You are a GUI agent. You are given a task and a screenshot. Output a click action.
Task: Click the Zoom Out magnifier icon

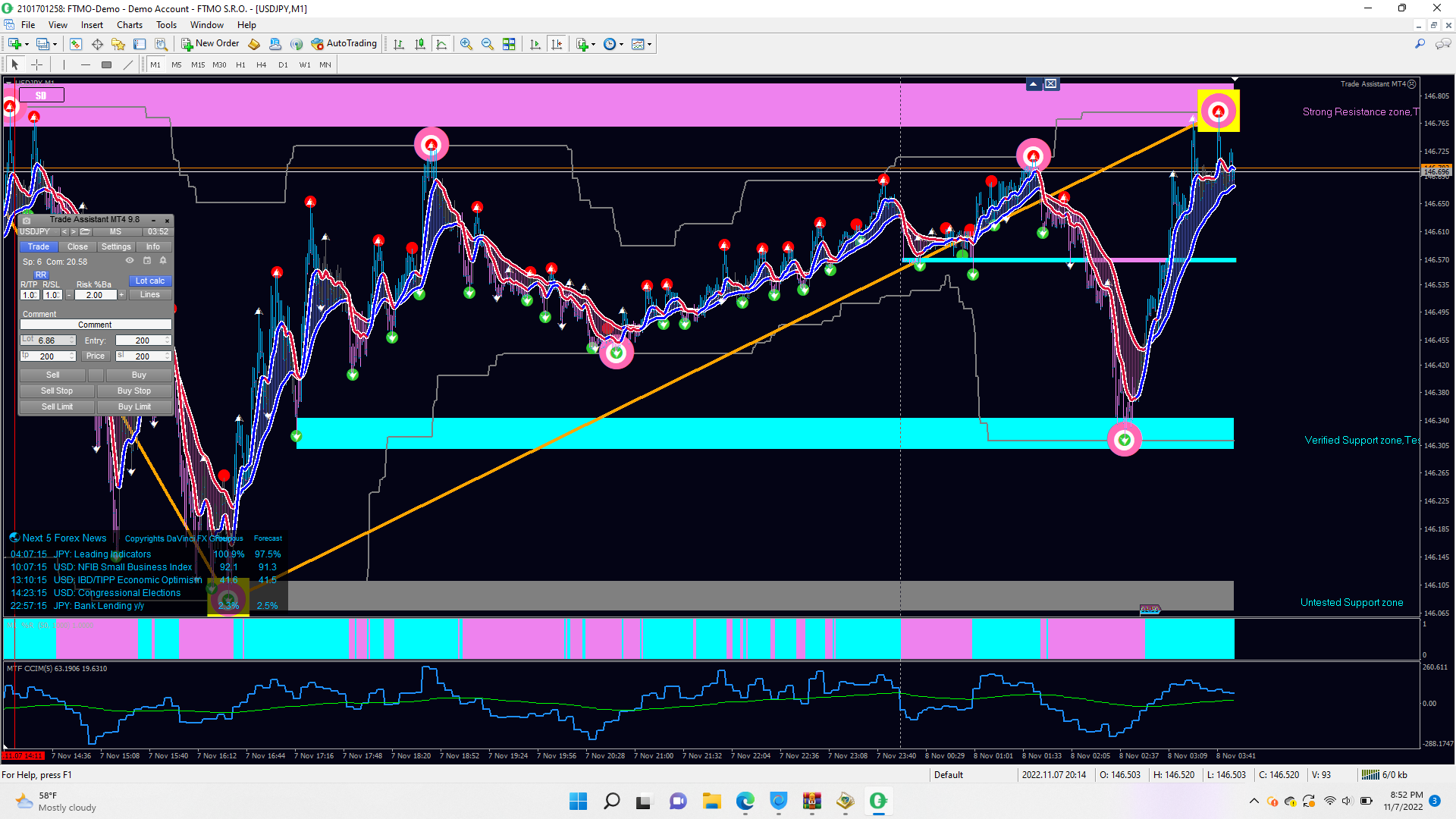[487, 44]
